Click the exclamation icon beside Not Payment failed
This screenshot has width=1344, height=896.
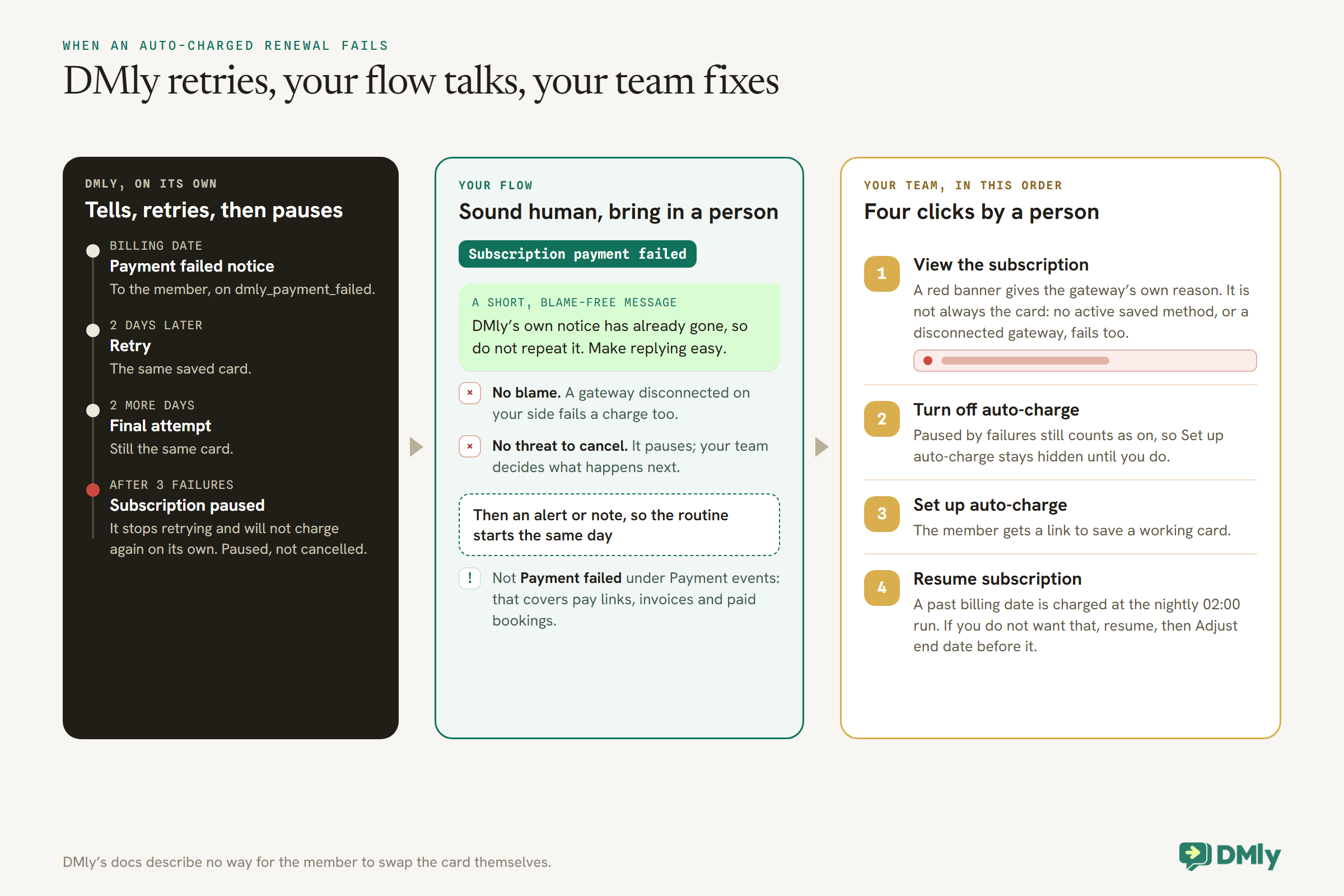(470, 578)
